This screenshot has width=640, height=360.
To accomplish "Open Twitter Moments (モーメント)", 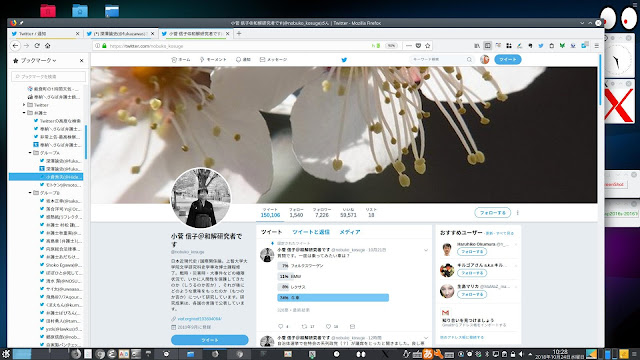I will (213, 60).
